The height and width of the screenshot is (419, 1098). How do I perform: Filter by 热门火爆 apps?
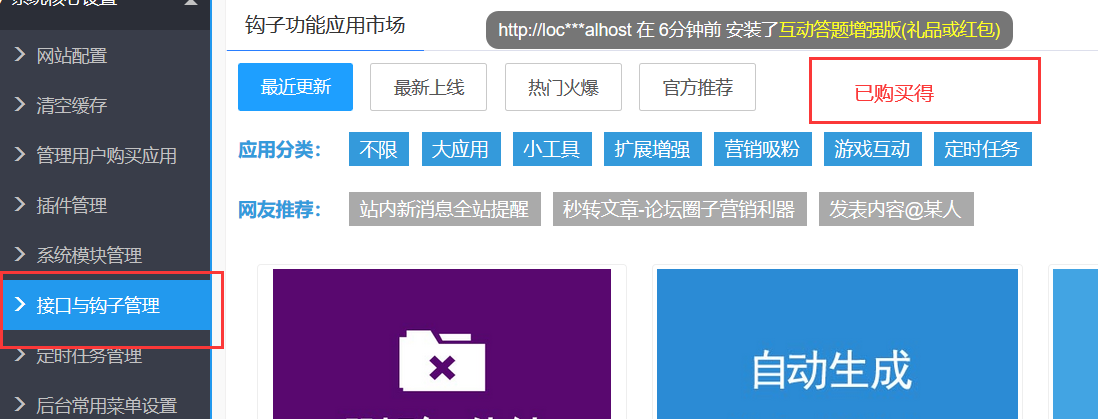pyautogui.click(x=563, y=87)
